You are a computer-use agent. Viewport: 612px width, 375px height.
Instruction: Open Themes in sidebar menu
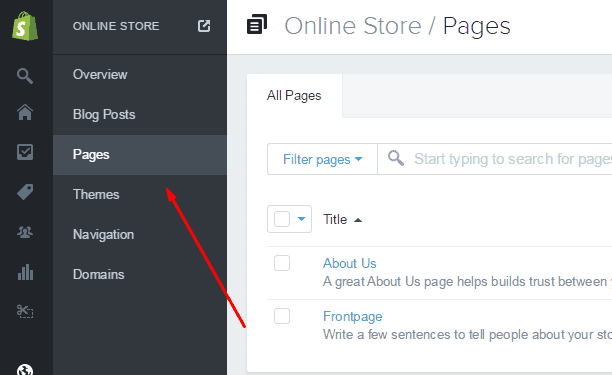pyautogui.click(x=140, y=195)
